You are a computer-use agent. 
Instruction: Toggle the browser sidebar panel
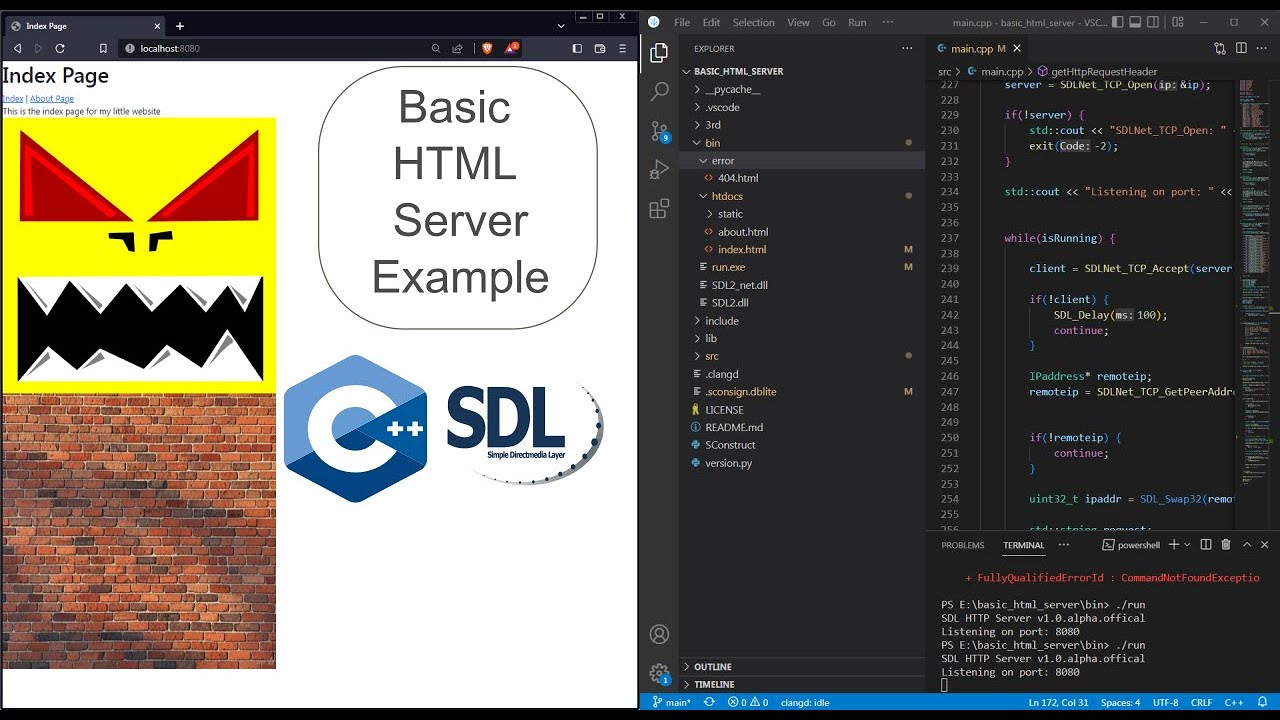pos(577,48)
